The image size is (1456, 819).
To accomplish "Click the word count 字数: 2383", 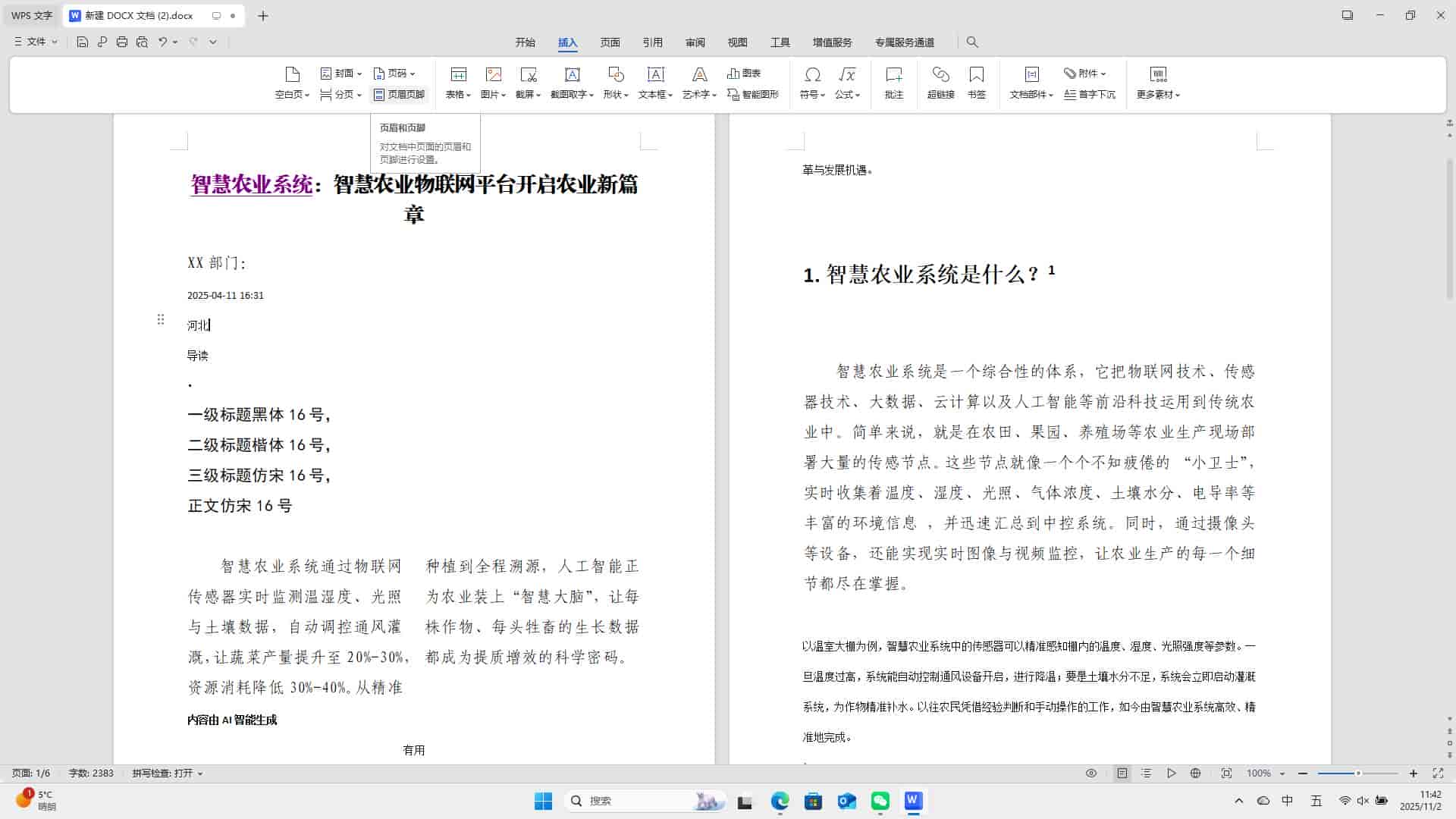I will (x=91, y=773).
